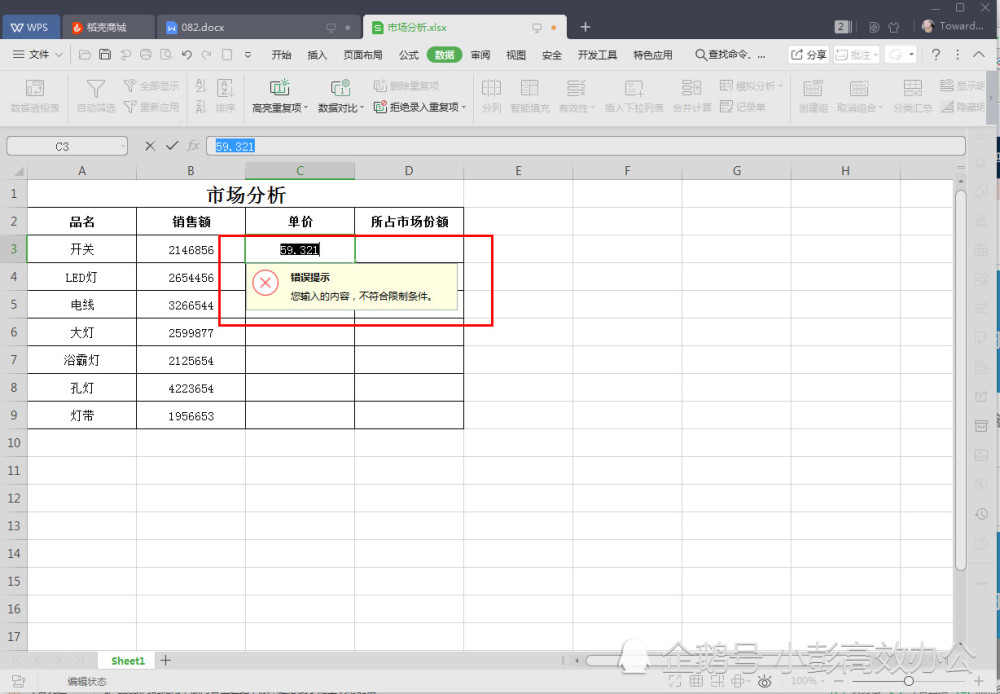
Task: Select column header F
Action: 627,170
